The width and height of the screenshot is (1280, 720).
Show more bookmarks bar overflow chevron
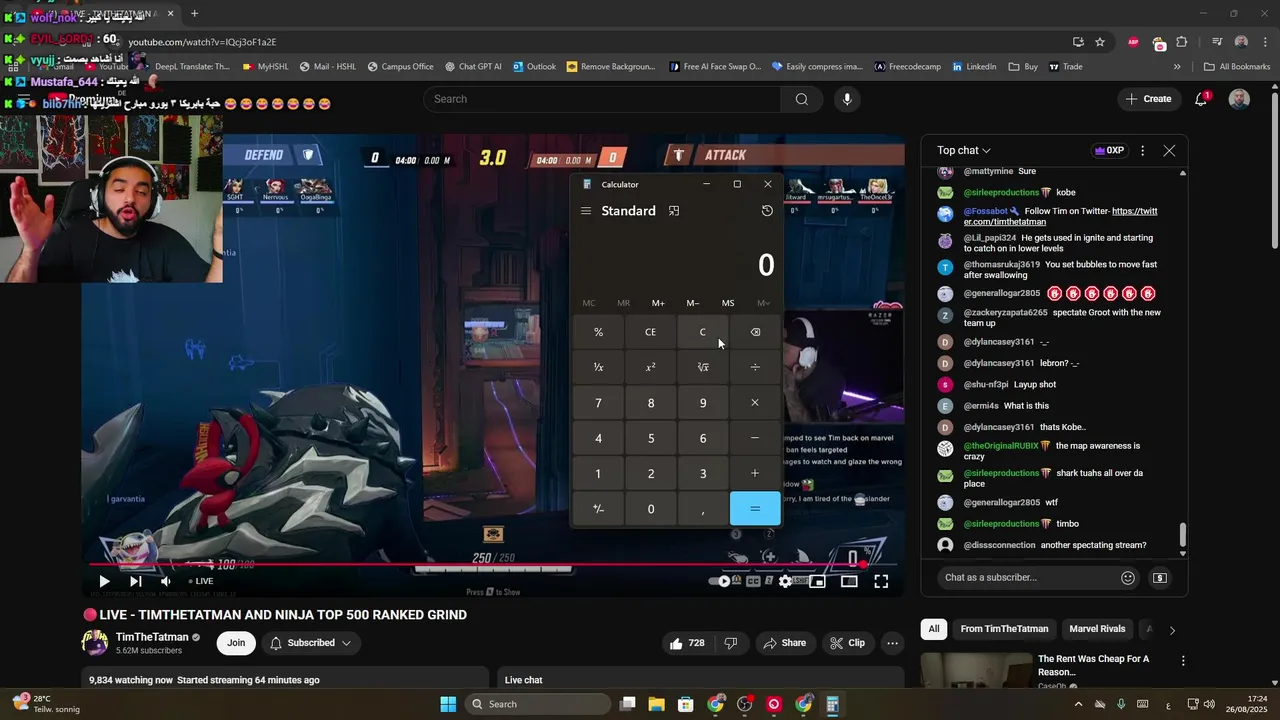[x=1177, y=67]
